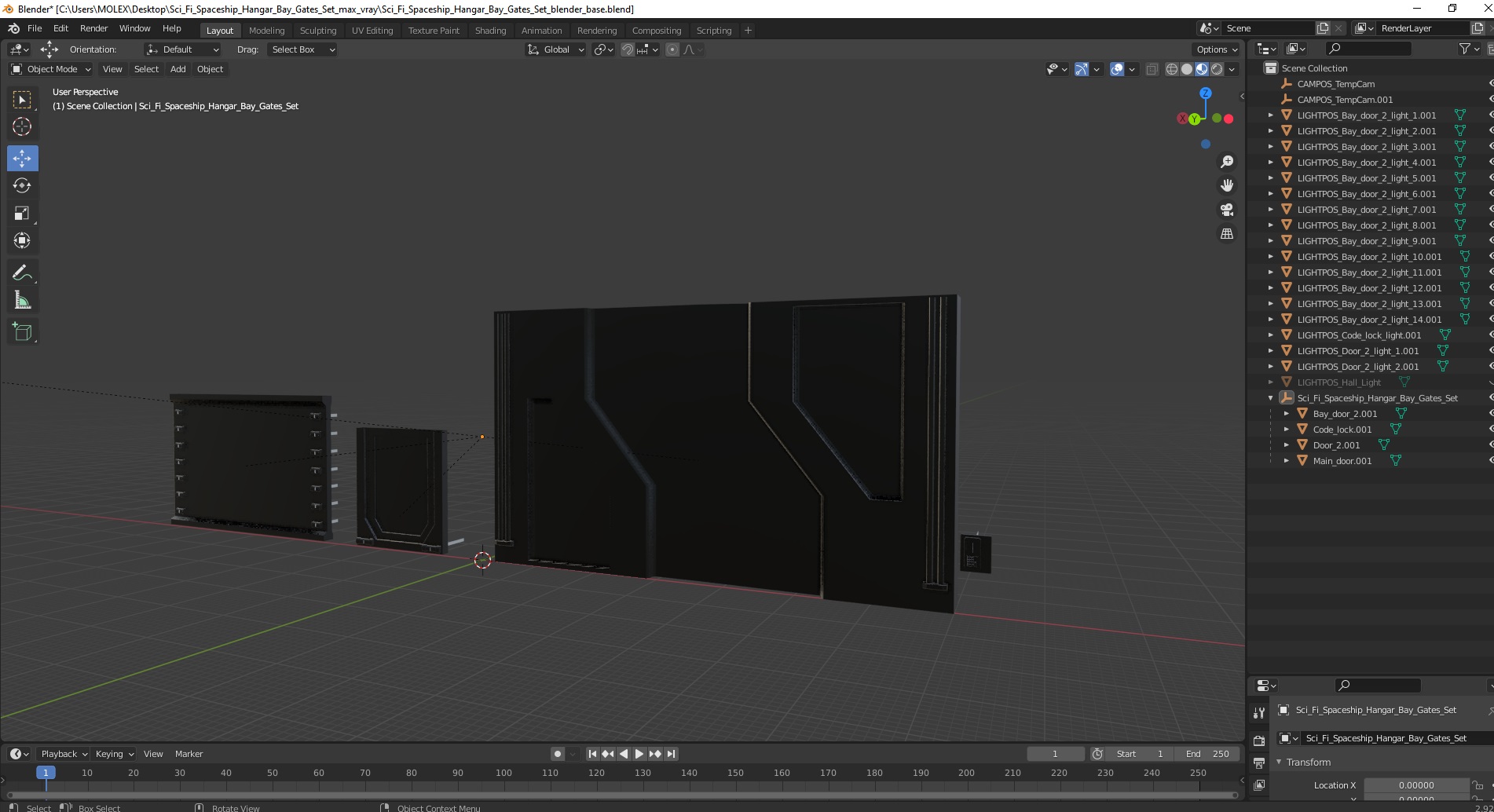This screenshot has height=812, width=1494.
Task: Select the Select Box tool in toolbar
Action: (22, 100)
